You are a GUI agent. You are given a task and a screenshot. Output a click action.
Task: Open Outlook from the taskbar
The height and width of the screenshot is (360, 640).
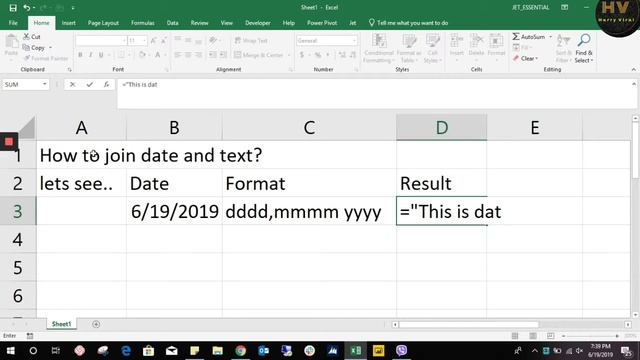pyautogui.click(x=264, y=351)
